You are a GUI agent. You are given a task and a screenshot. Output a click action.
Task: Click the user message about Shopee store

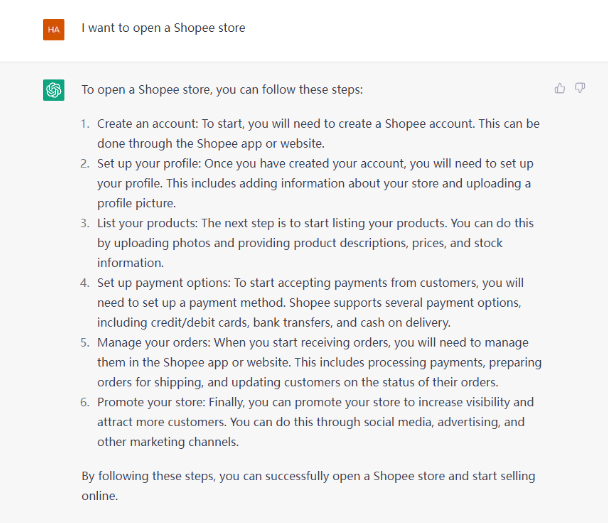click(163, 28)
